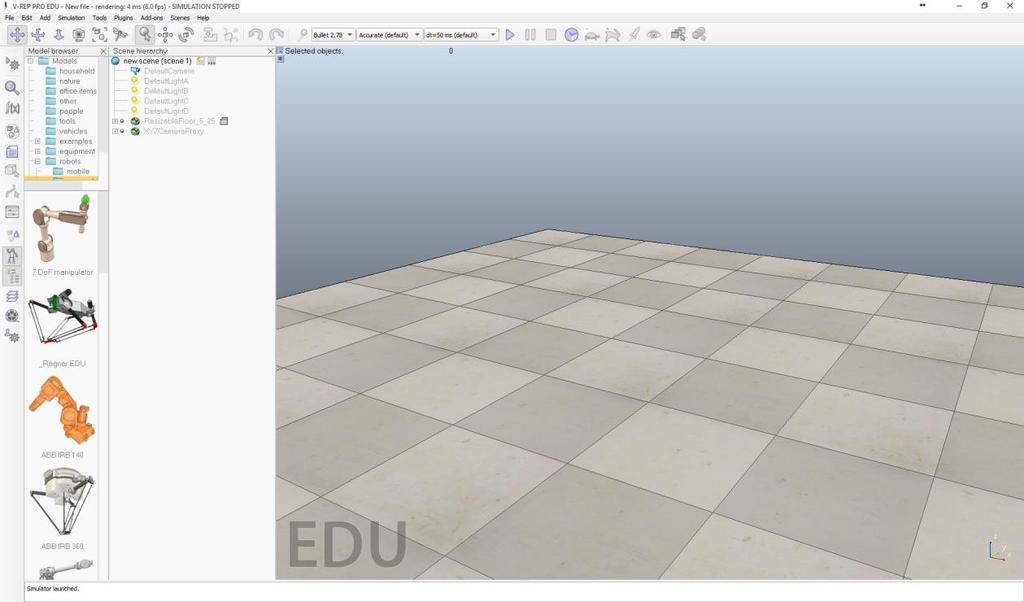Open object properties magnifier sidebar icon
Viewport: 1024px width, 602px height.
[12, 87]
